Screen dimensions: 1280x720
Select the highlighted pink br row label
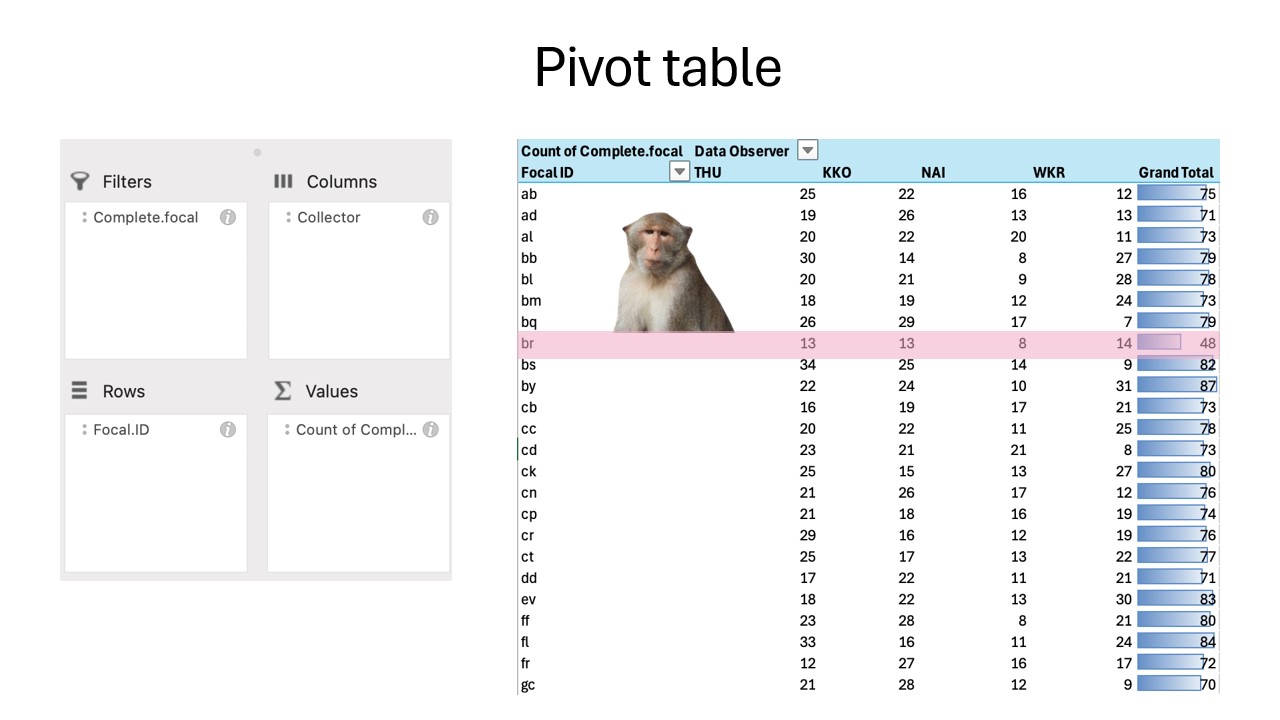pyautogui.click(x=528, y=343)
